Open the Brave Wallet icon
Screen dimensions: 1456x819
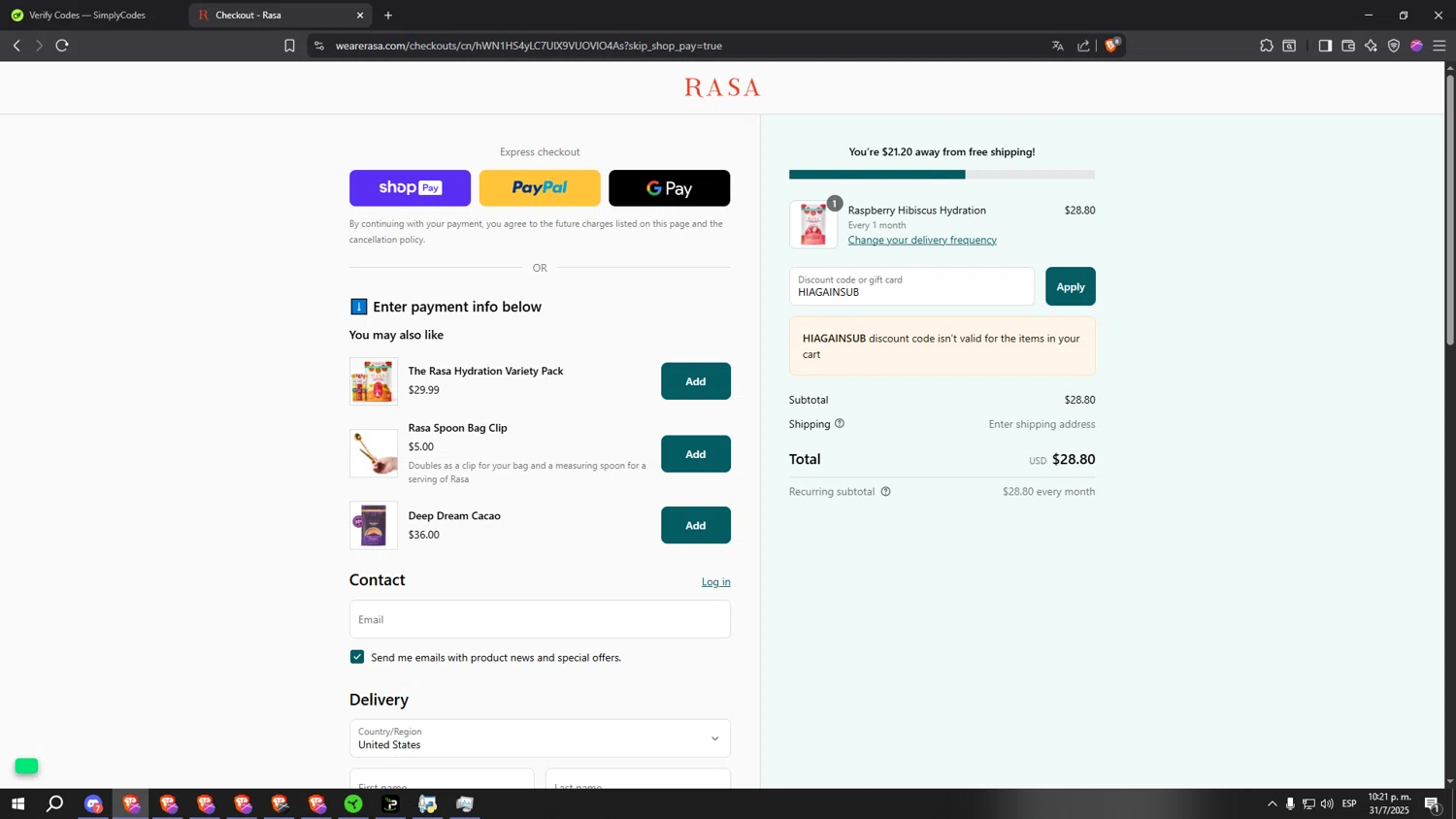[1348, 46]
